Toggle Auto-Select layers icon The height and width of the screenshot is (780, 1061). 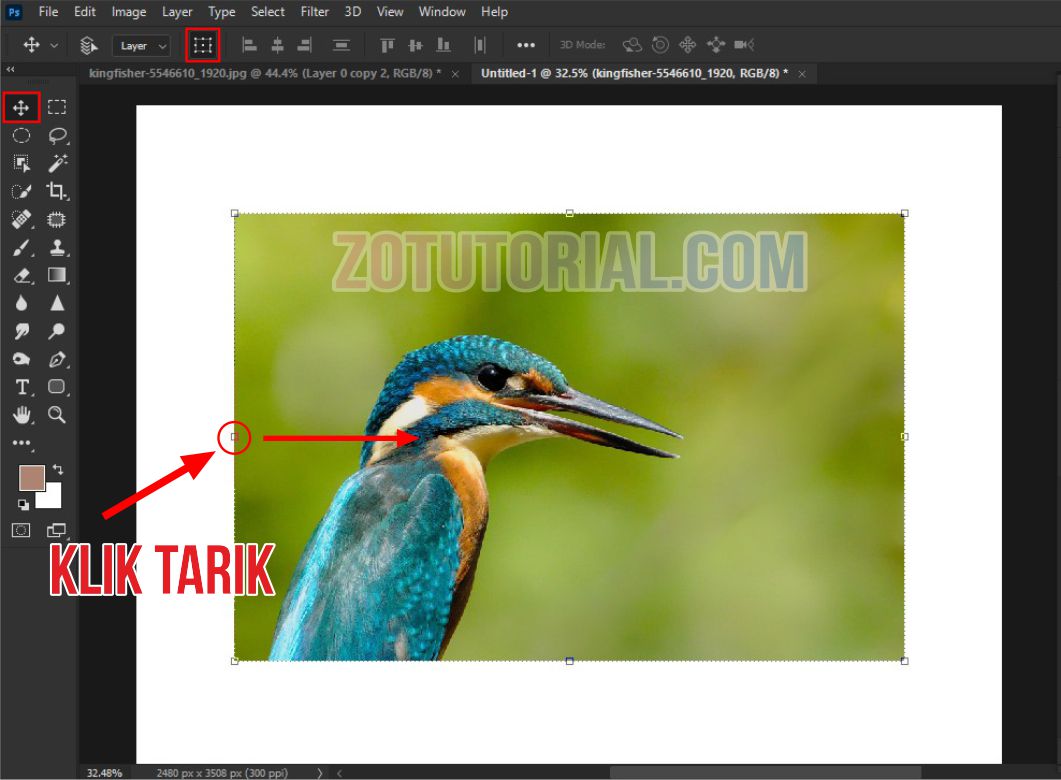click(x=88, y=45)
